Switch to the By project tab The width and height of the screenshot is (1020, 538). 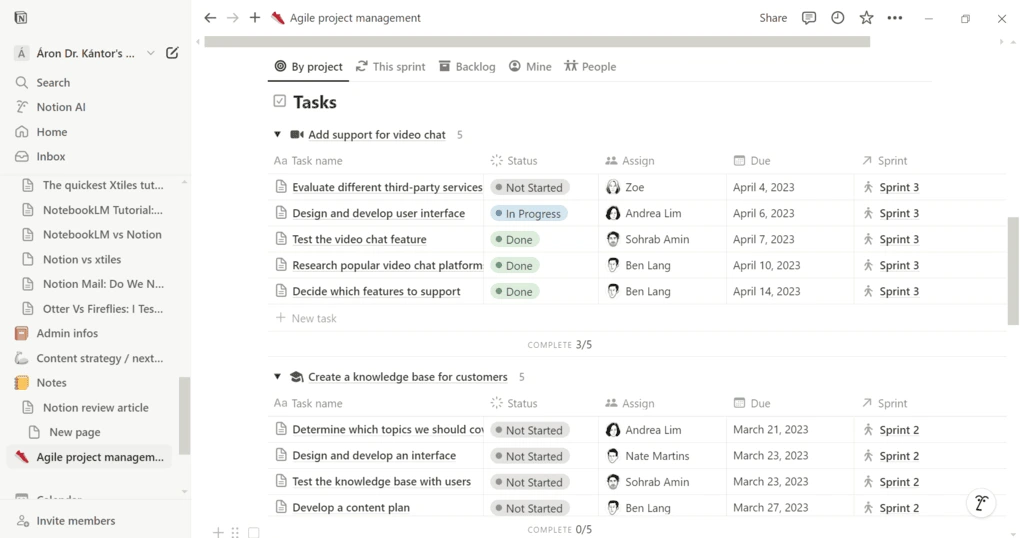308,66
